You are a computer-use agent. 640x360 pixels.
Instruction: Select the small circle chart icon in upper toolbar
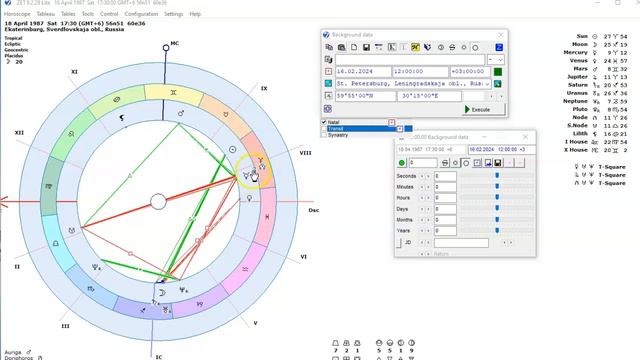464,47
